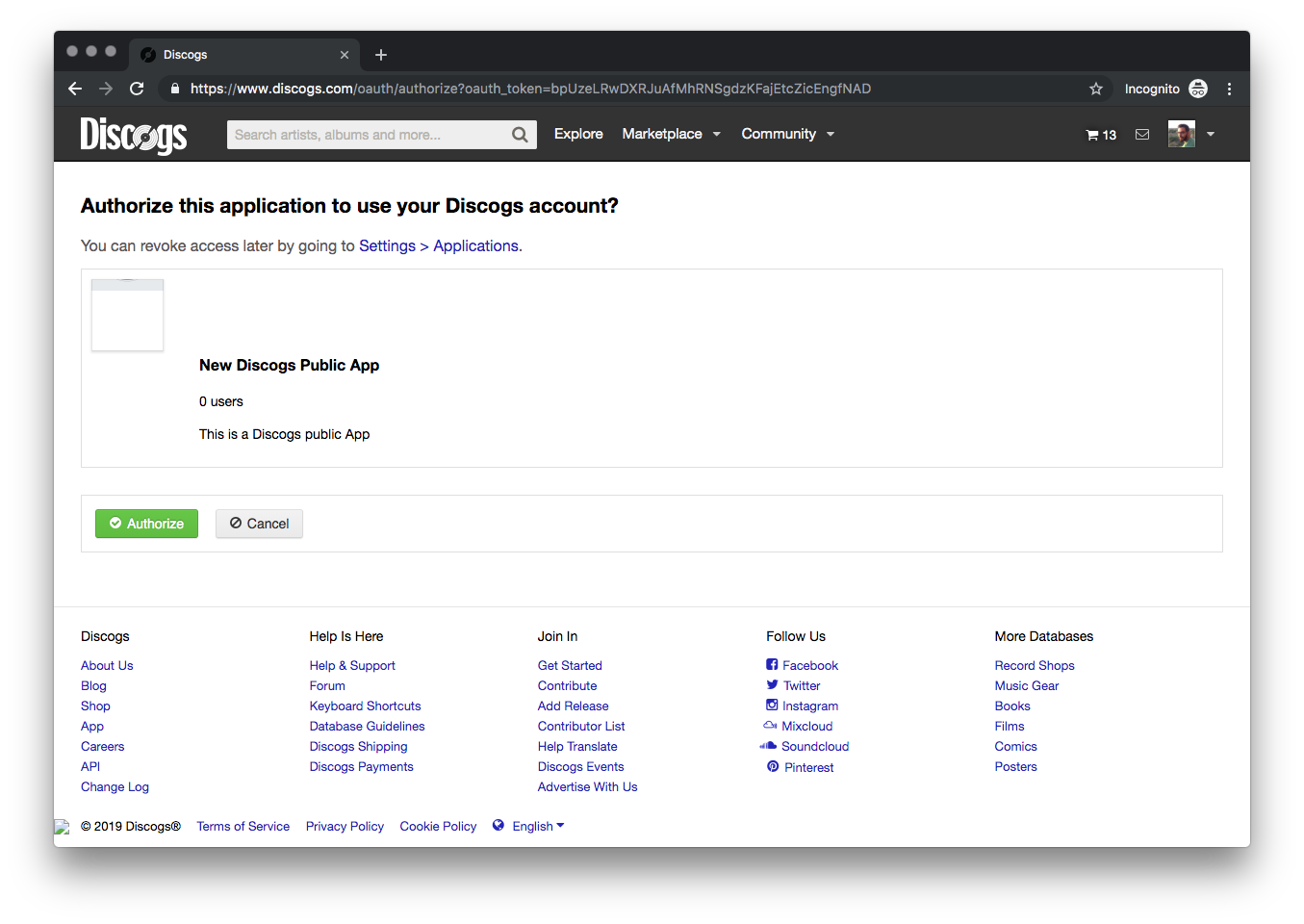Click the user avatar thumbnail
The image size is (1304, 924).
coord(1182,134)
